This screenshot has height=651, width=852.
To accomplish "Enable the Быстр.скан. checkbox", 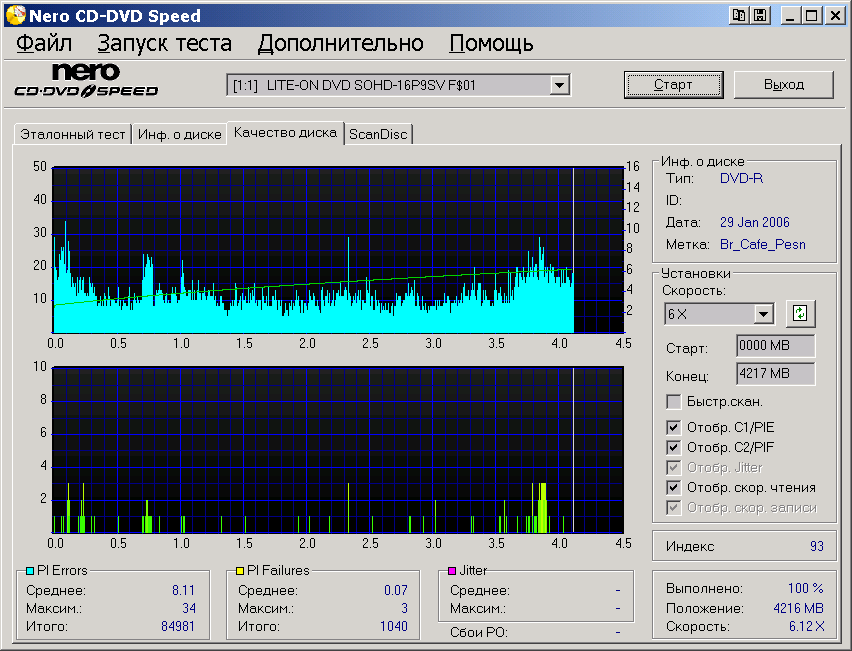I will [674, 402].
